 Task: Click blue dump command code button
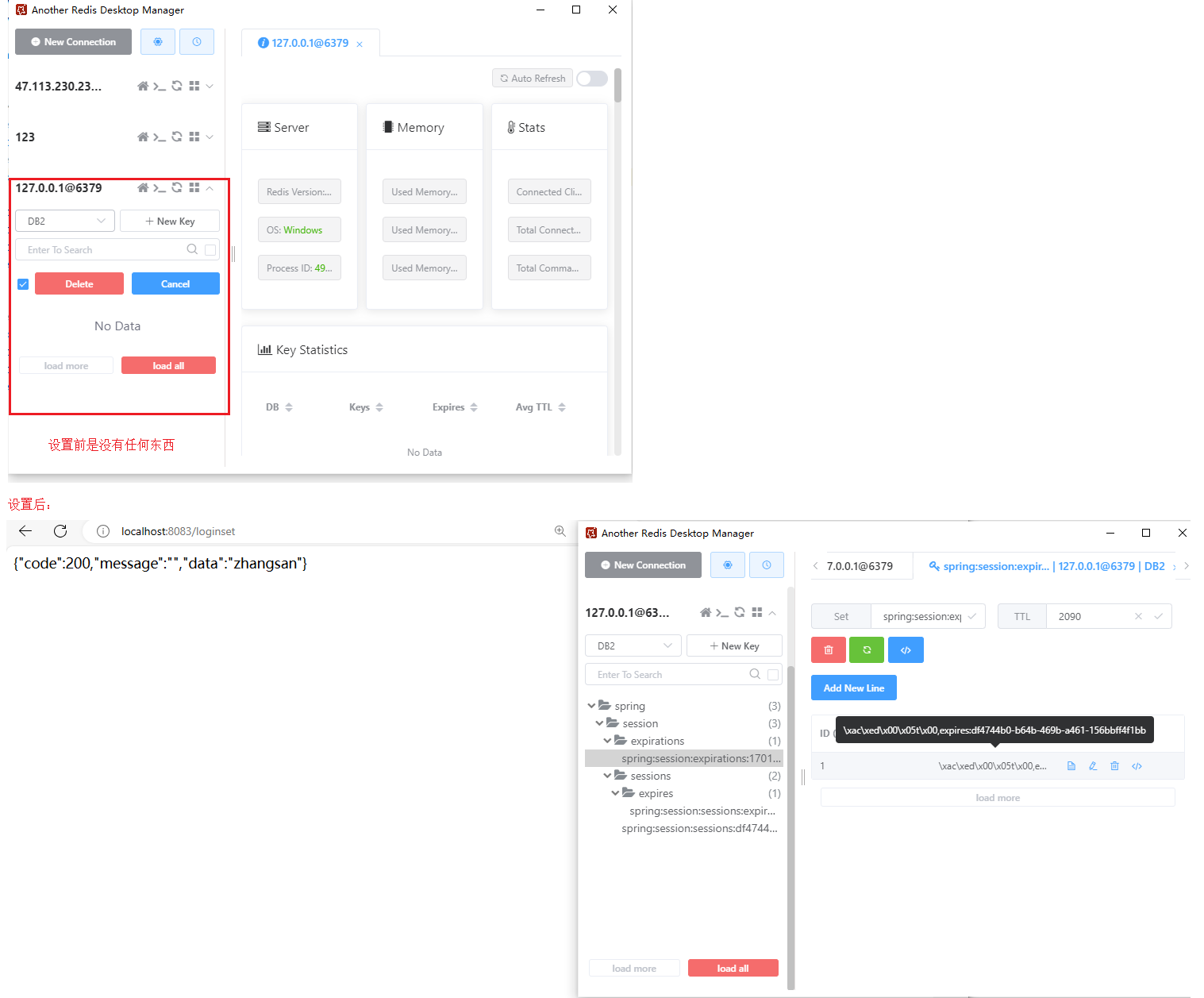click(x=906, y=649)
